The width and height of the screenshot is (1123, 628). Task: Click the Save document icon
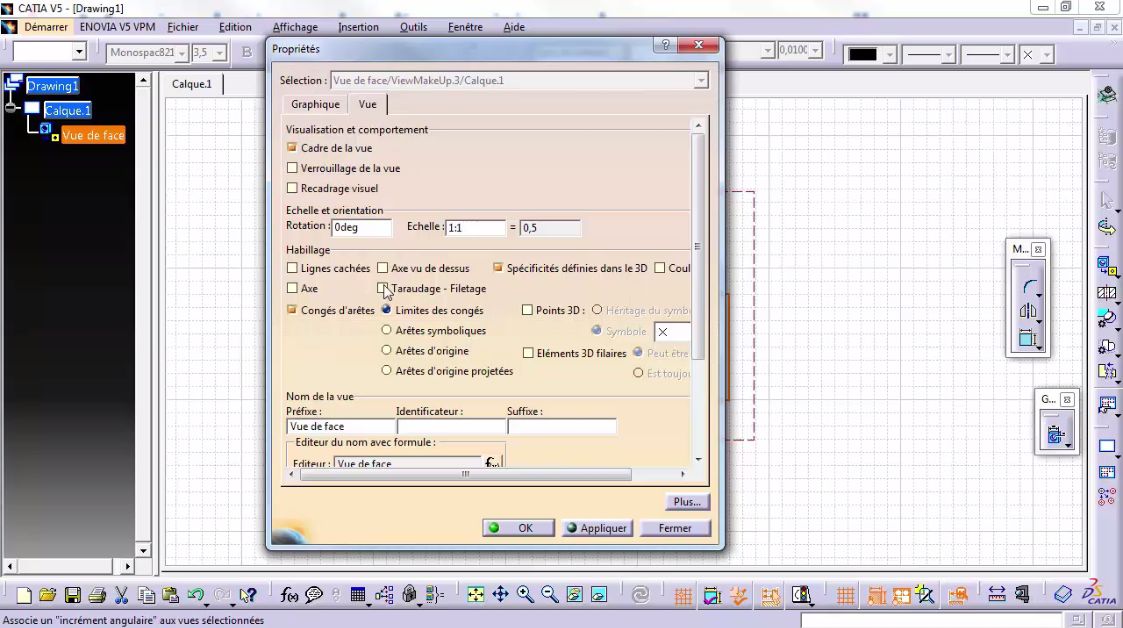click(x=72, y=594)
